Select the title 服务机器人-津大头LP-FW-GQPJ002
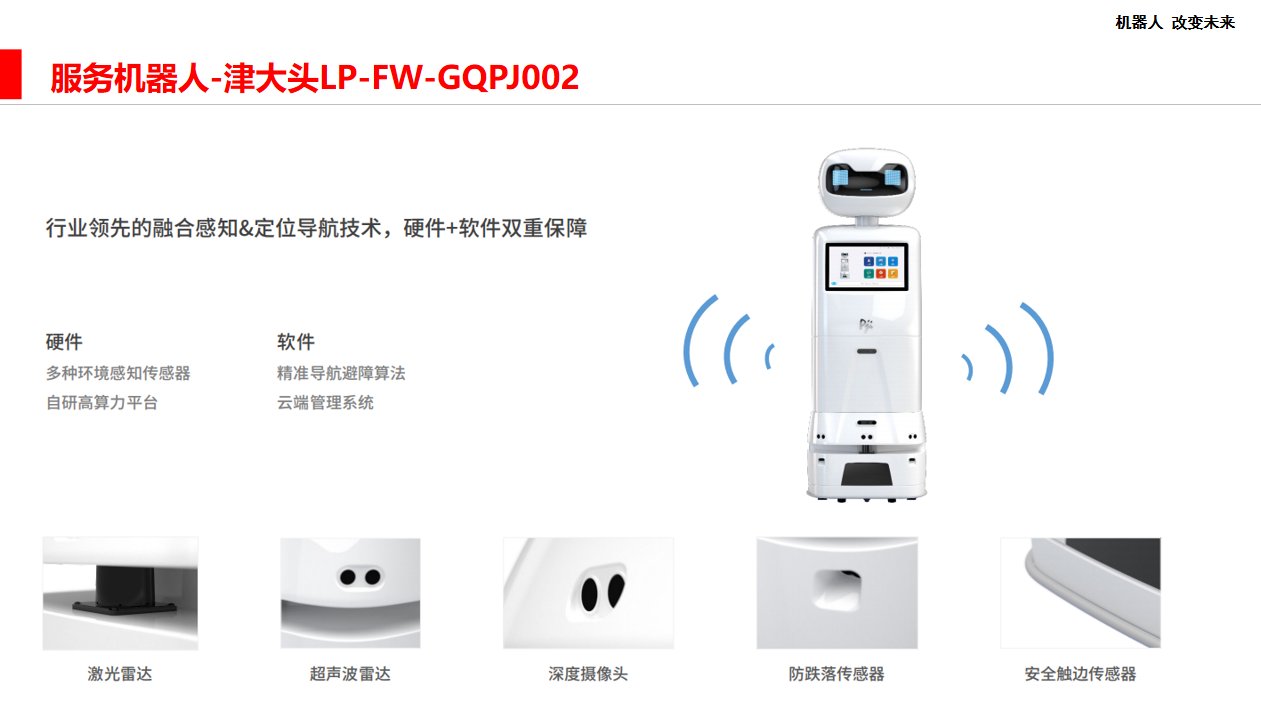The height and width of the screenshot is (706, 1261). pos(315,78)
